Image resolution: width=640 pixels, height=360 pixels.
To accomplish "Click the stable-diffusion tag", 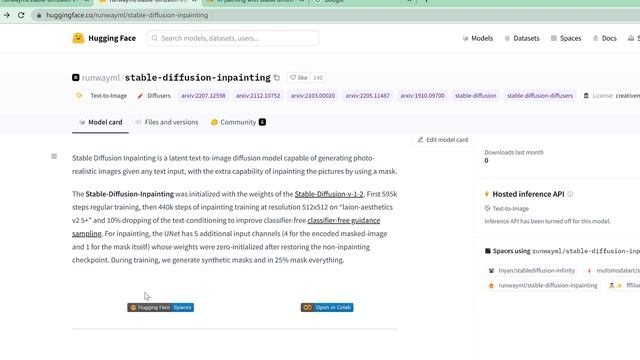I will 476,96.
